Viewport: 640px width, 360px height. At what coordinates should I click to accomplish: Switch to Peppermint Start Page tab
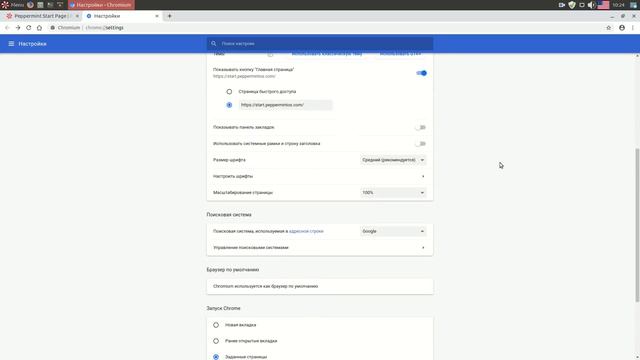pos(42,16)
